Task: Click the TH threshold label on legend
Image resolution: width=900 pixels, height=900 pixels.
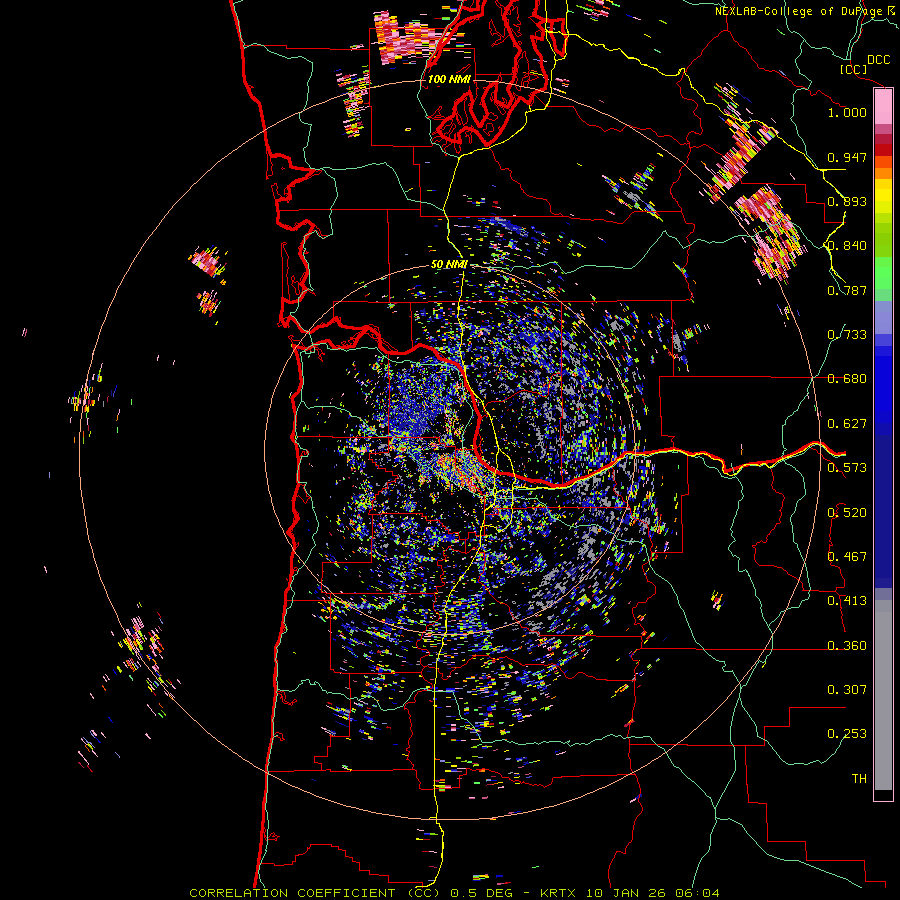Action: [859, 779]
